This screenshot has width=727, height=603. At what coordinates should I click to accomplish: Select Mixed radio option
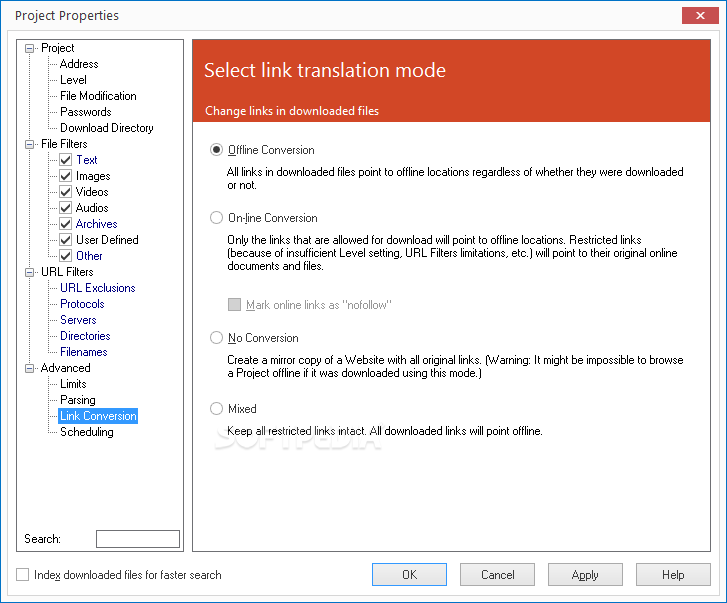coord(217,408)
